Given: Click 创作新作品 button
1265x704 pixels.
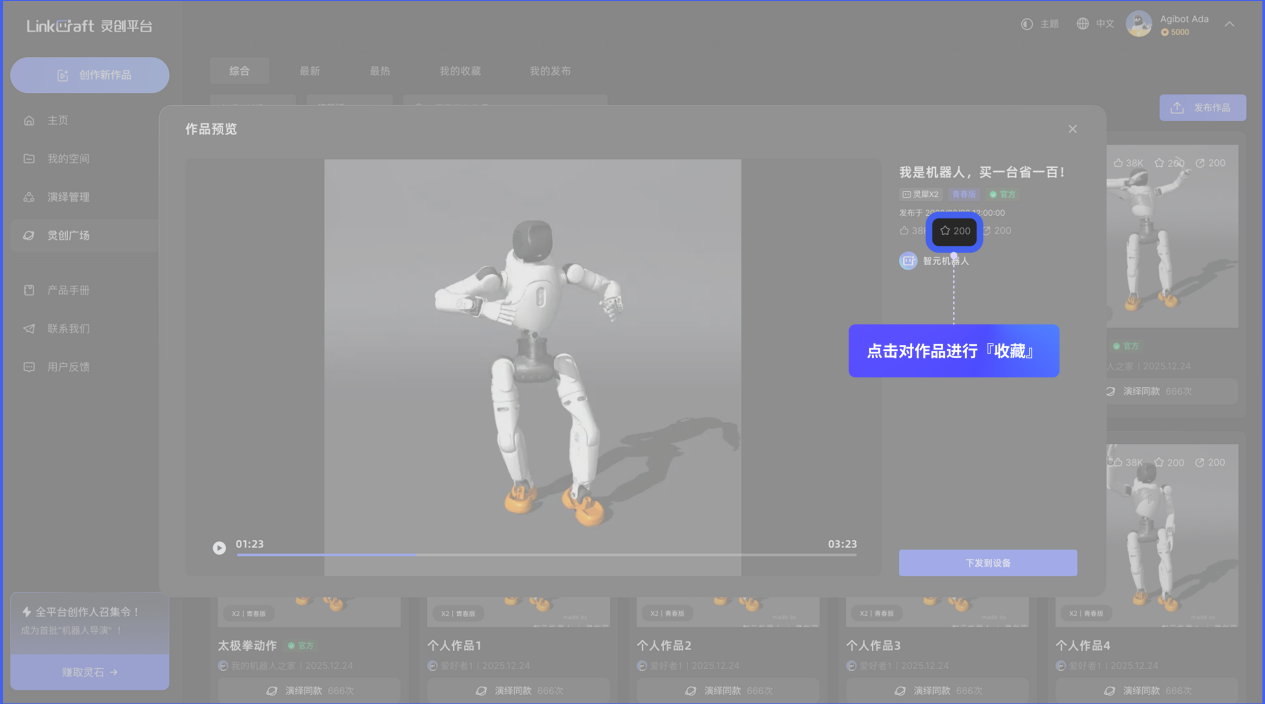Looking at the screenshot, I should click(90, 75).
